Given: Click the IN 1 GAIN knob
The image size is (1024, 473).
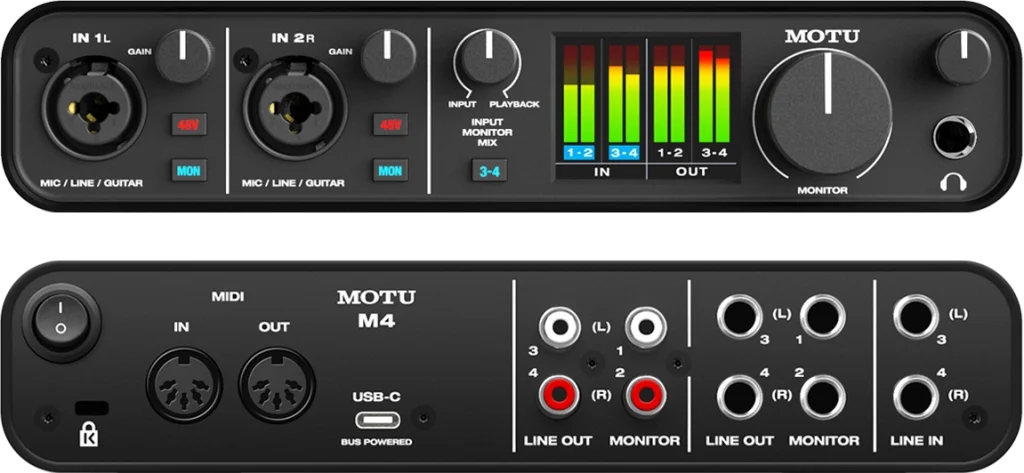Looking at the screenshot, I should tap(184, 56).
